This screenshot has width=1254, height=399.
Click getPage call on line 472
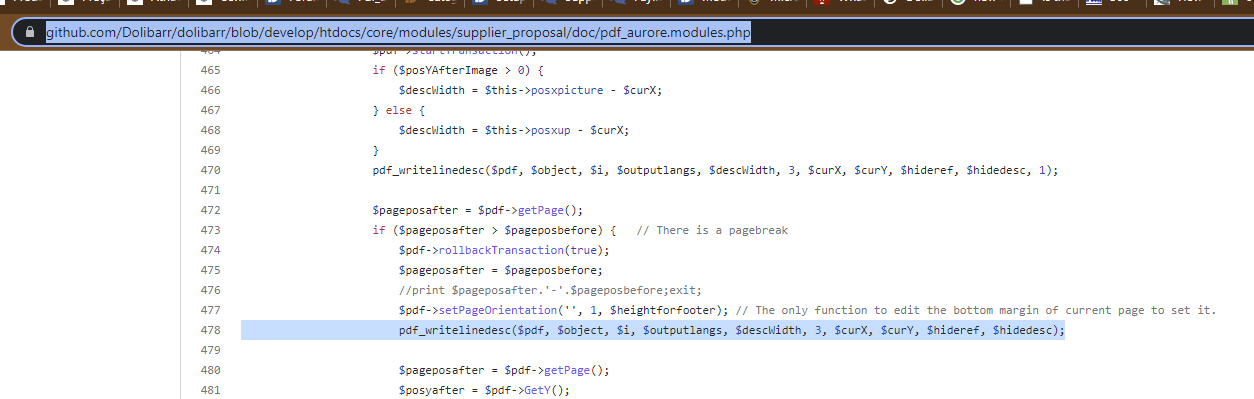coord(541,210)
